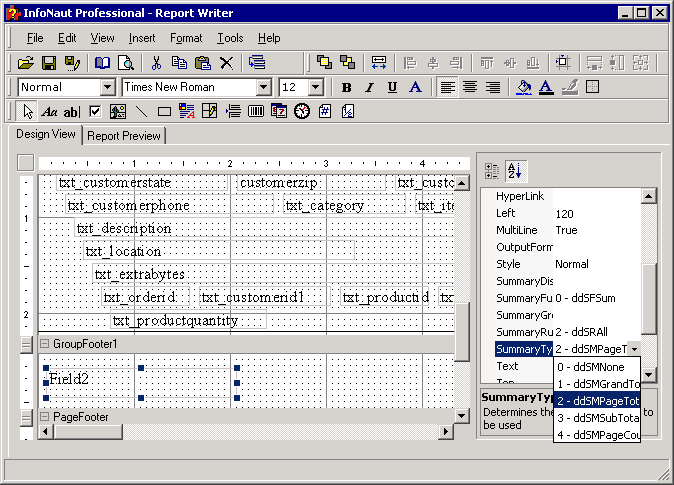Insert time using the clock icon
Image resolution: width=674 pixels, height=485 pixels.
[302, 111]
